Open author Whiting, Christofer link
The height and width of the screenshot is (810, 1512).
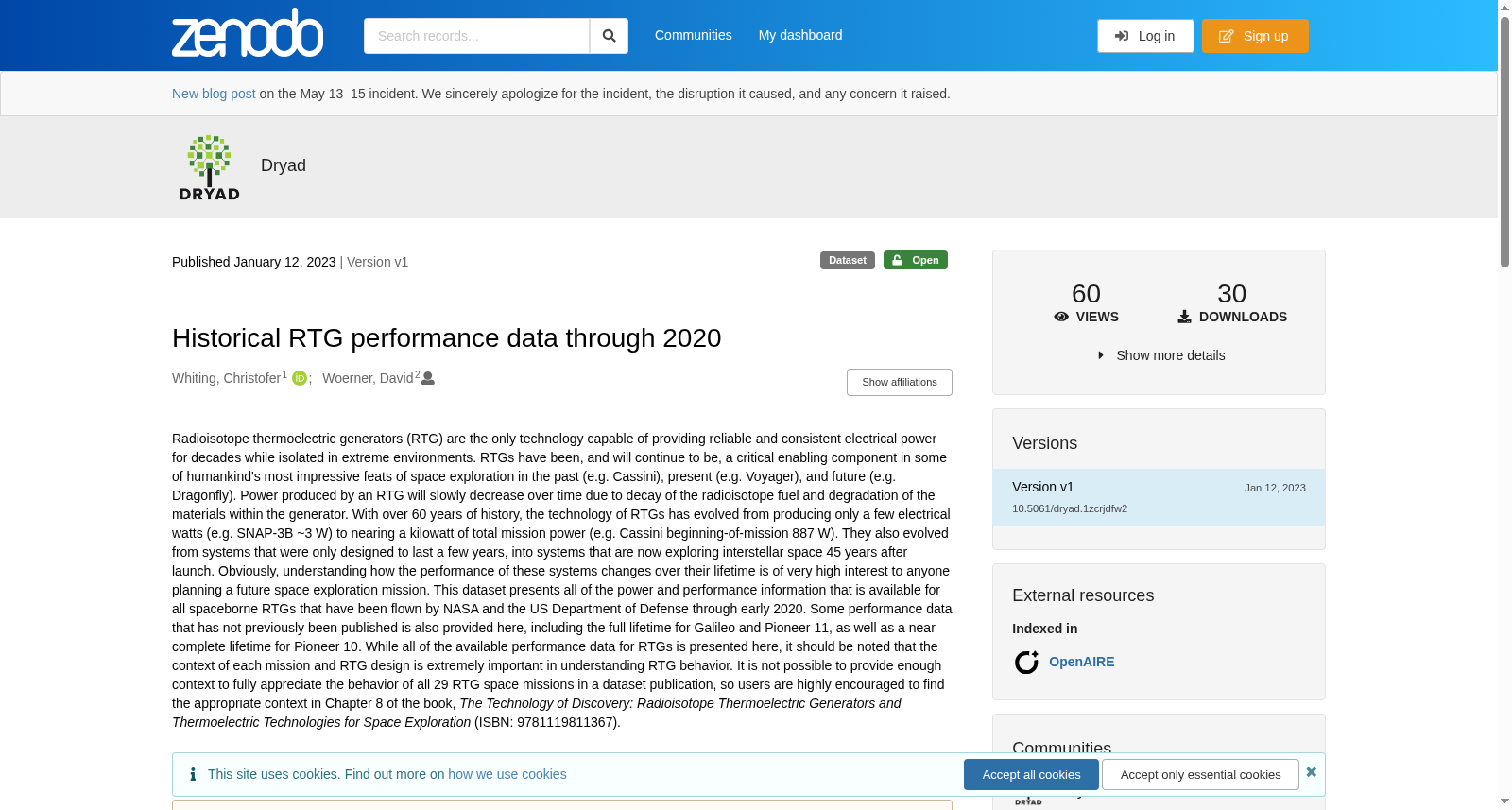click(x=227, y=378)
